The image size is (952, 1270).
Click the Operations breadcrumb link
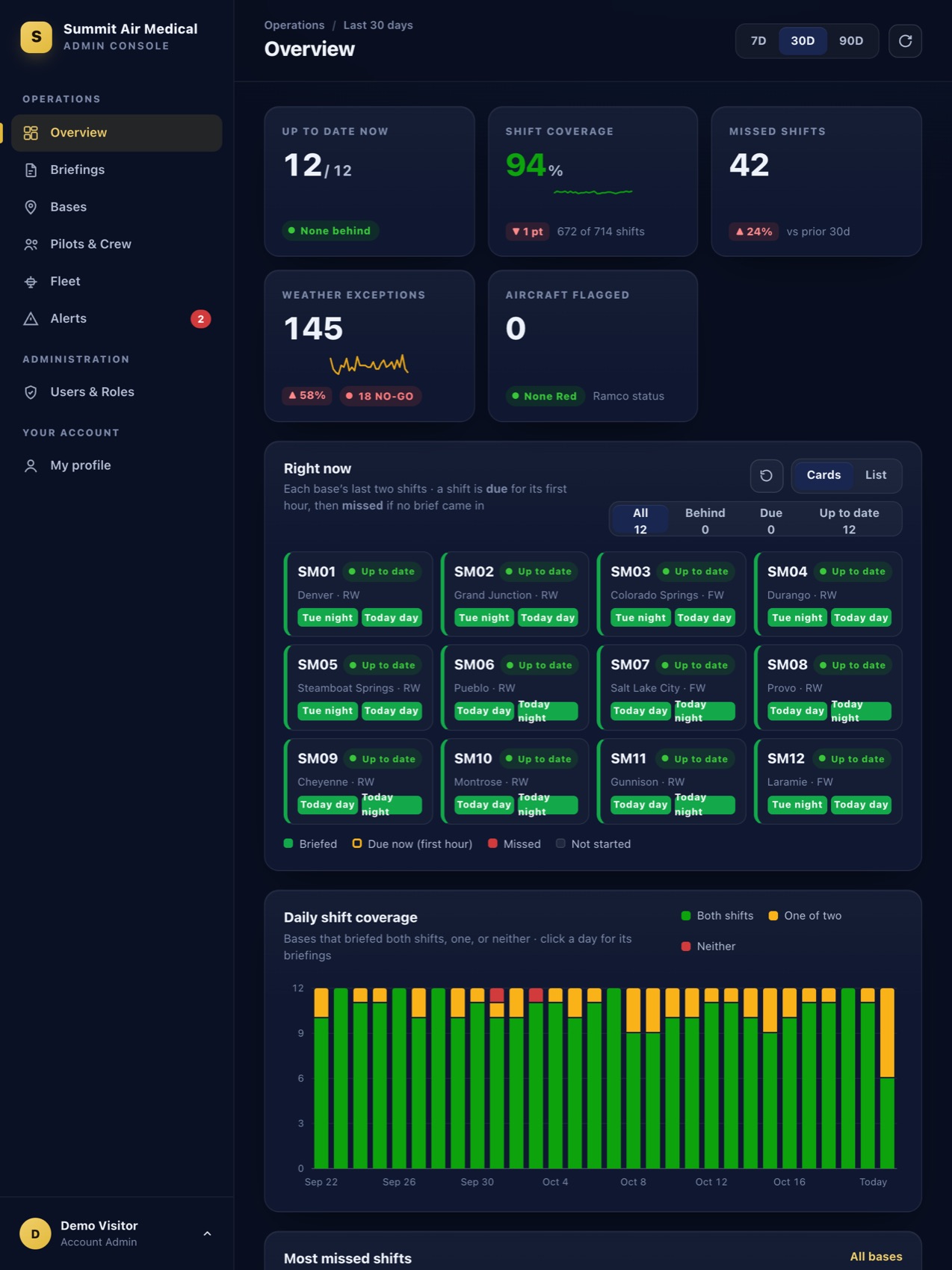[294, 25]
